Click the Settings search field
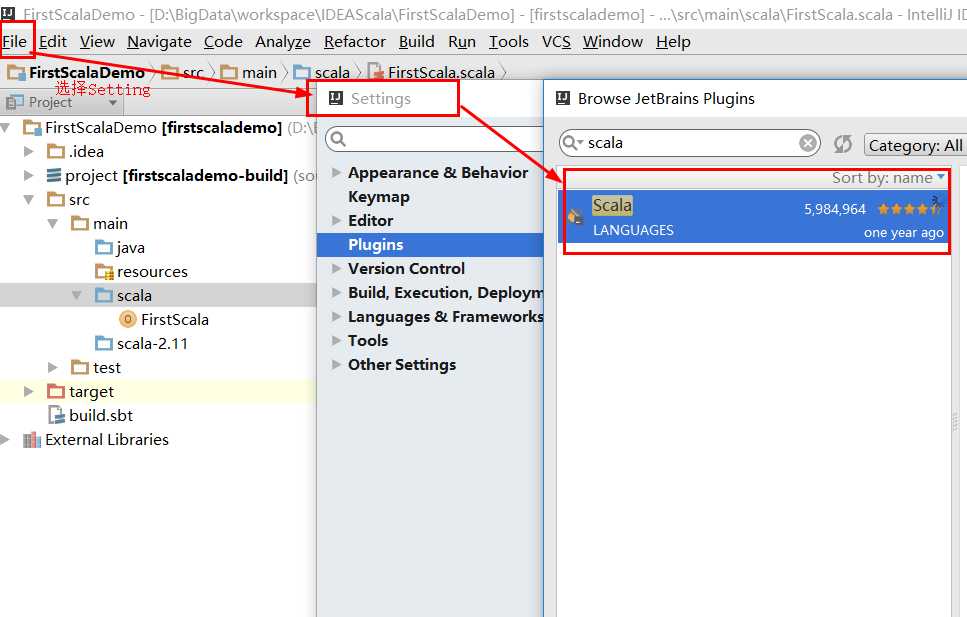Viewport: 967px width, 617px height. coord(434,139)
